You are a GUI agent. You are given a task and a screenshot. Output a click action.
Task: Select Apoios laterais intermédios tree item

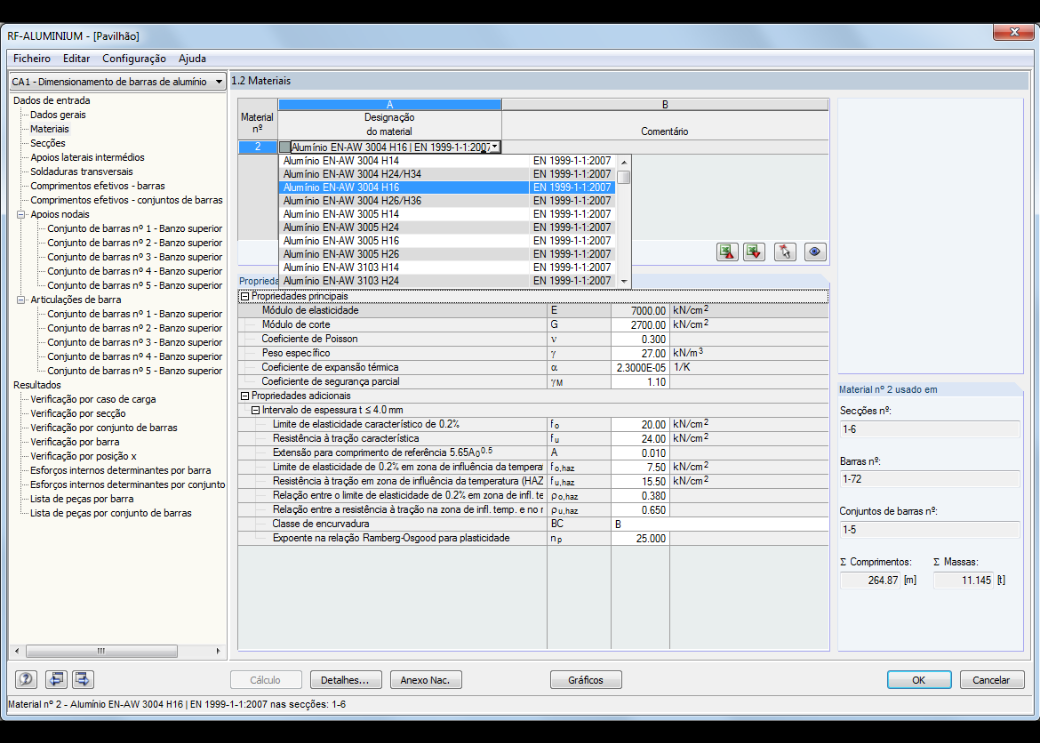87,157
